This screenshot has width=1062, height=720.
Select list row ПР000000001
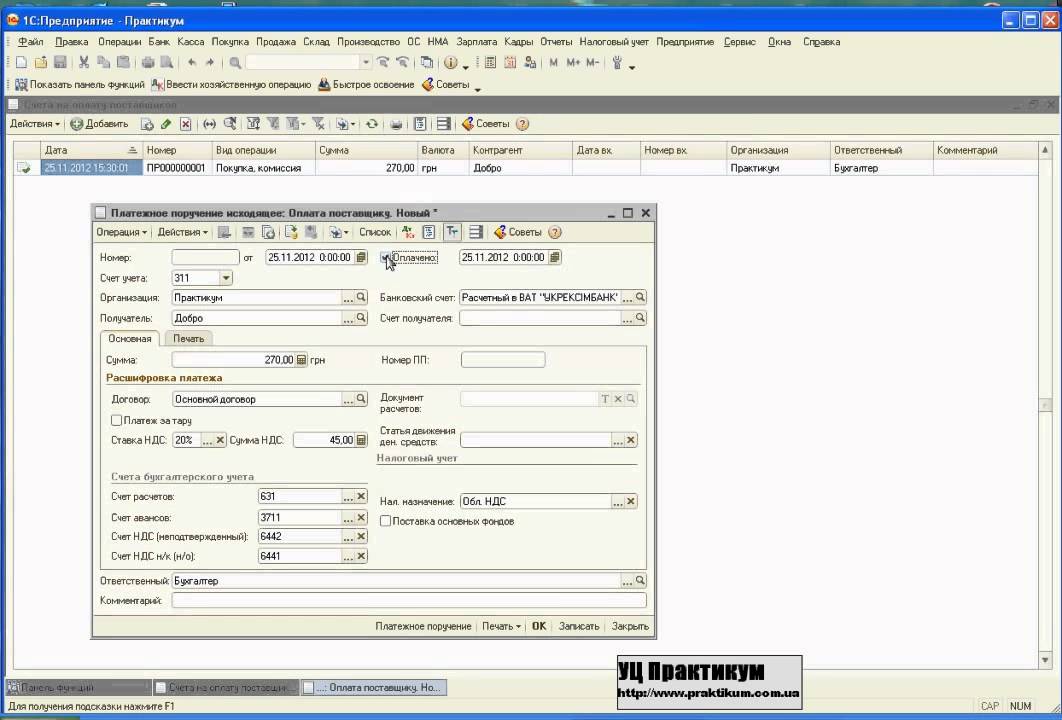coord(525,168)
